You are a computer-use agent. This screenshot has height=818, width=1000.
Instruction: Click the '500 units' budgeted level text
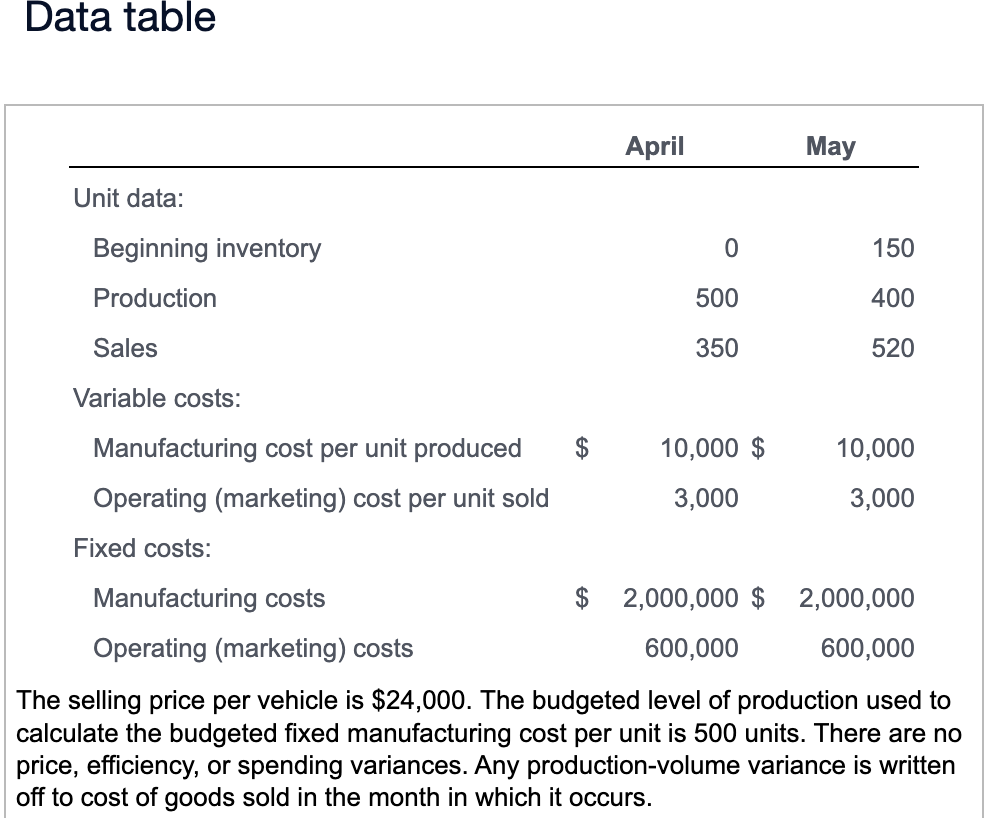(751, 733)
